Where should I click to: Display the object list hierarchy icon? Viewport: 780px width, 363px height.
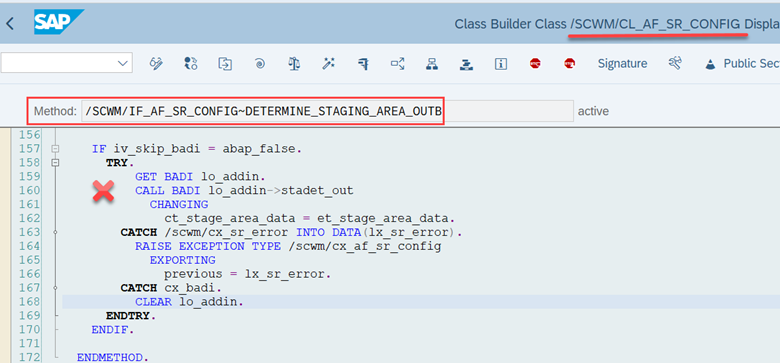coord(431,63)
